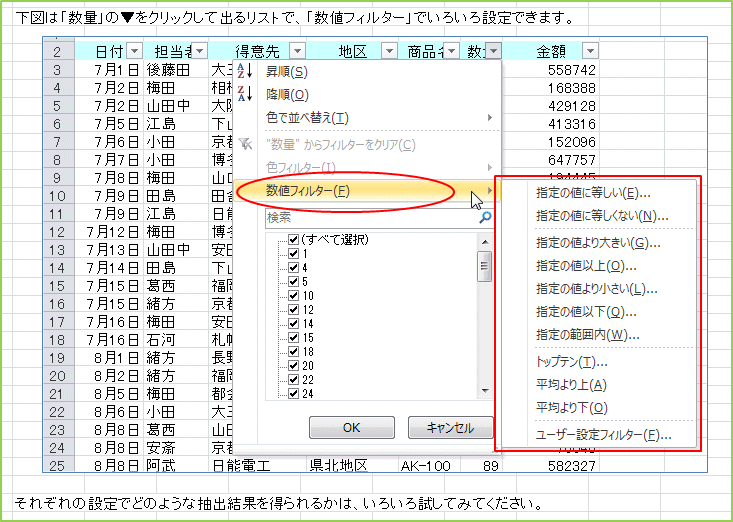Uncheck the checkbox for value 10

[294, 296]
